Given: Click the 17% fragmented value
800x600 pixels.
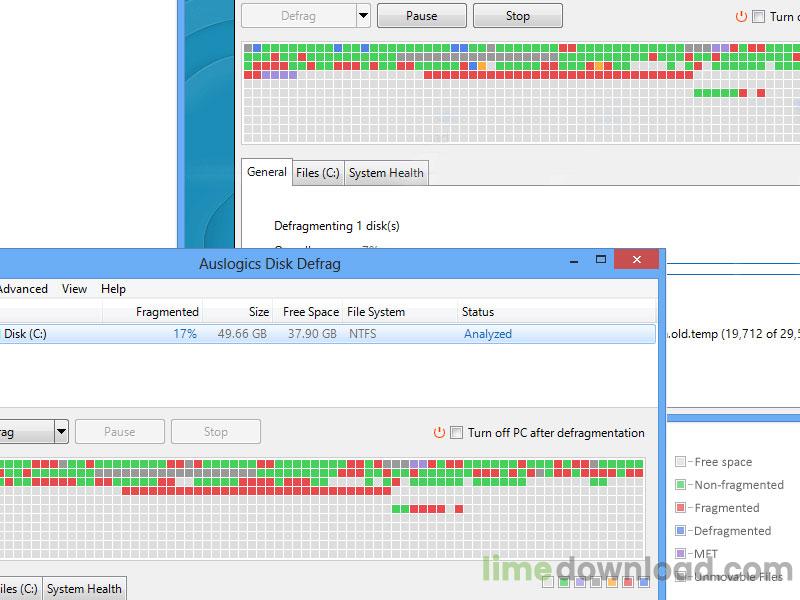Looking at the screenshot, I should (185, 334).
